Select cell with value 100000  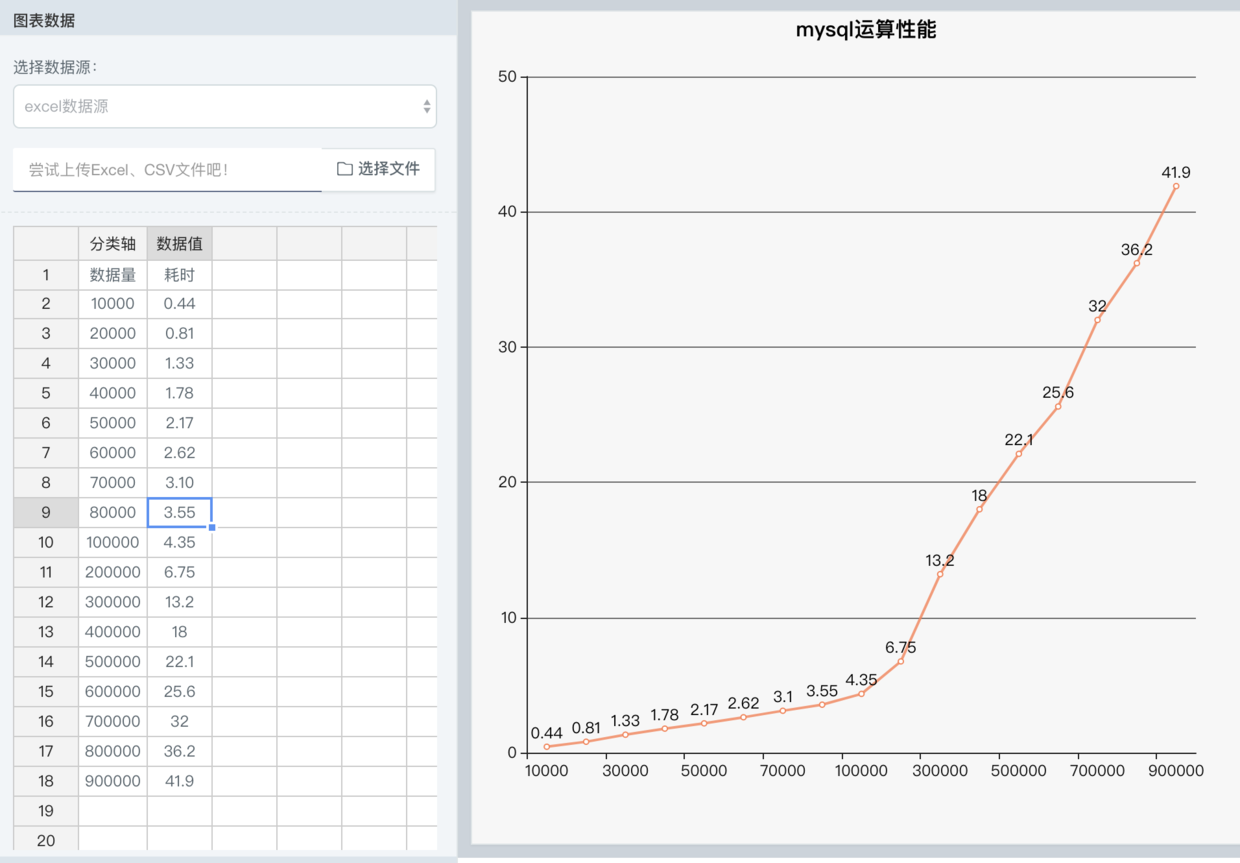pos(113,542)
